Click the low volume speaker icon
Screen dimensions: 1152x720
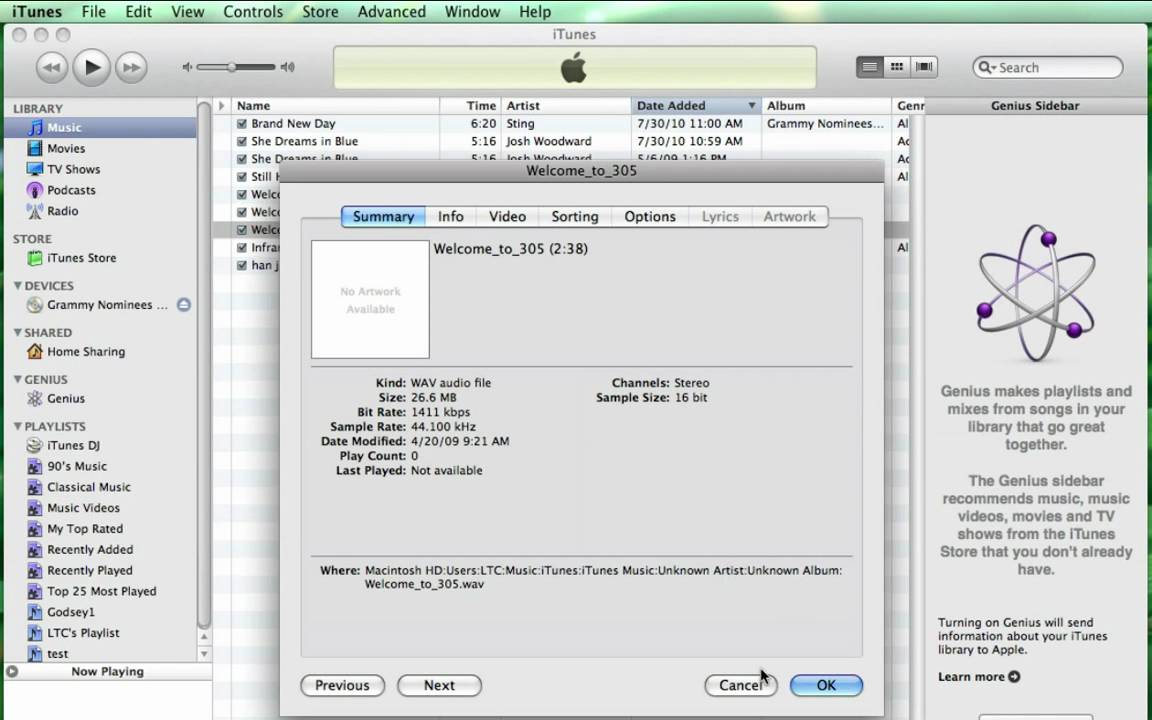click(187, 67)
